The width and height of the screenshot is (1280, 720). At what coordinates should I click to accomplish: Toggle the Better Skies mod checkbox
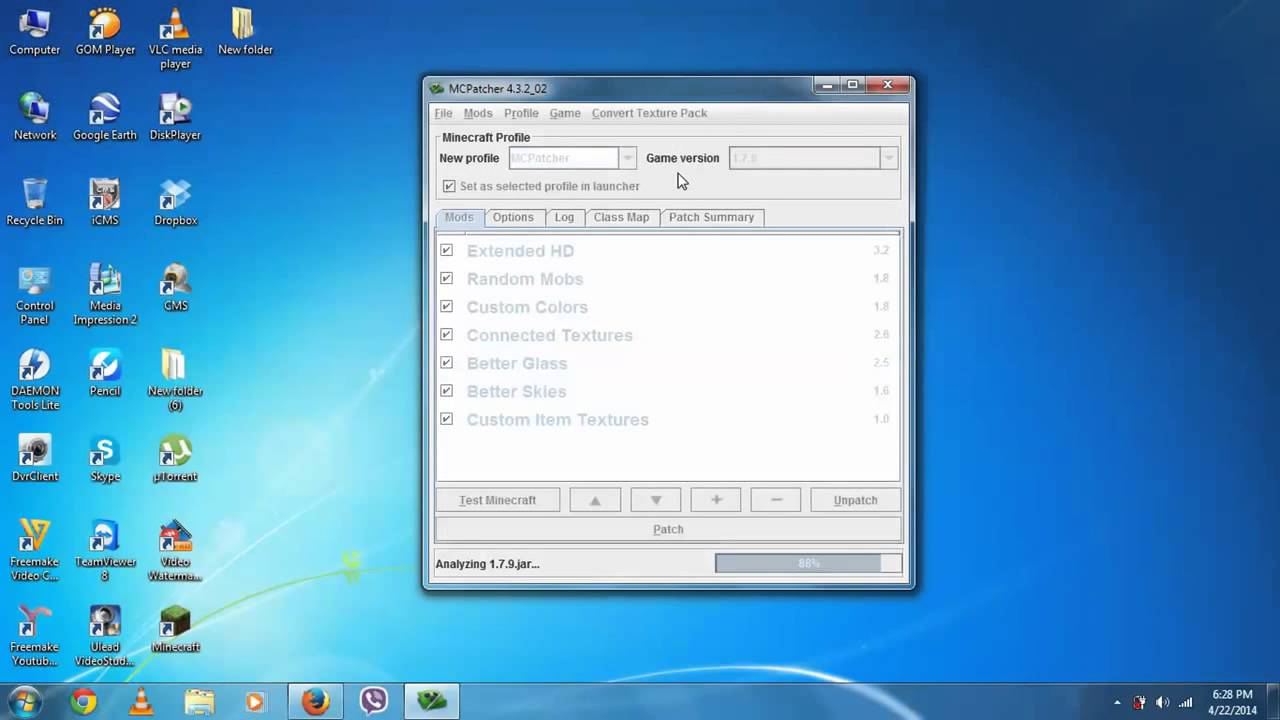[x=446, y=390]
